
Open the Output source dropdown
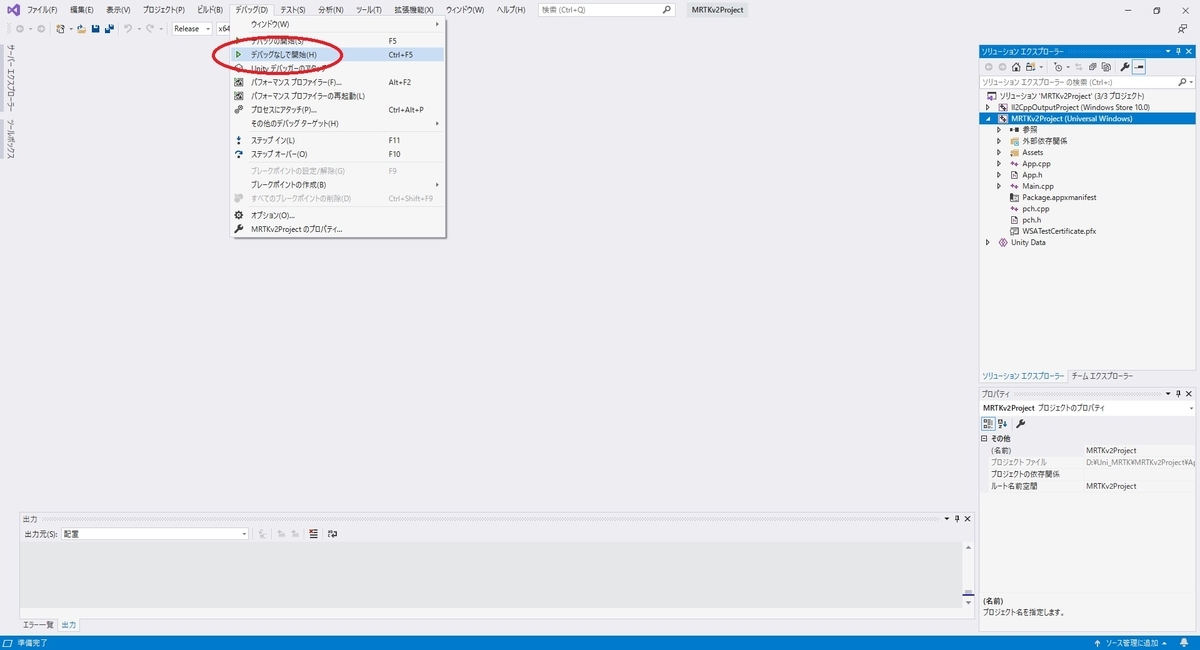(155, 534)
